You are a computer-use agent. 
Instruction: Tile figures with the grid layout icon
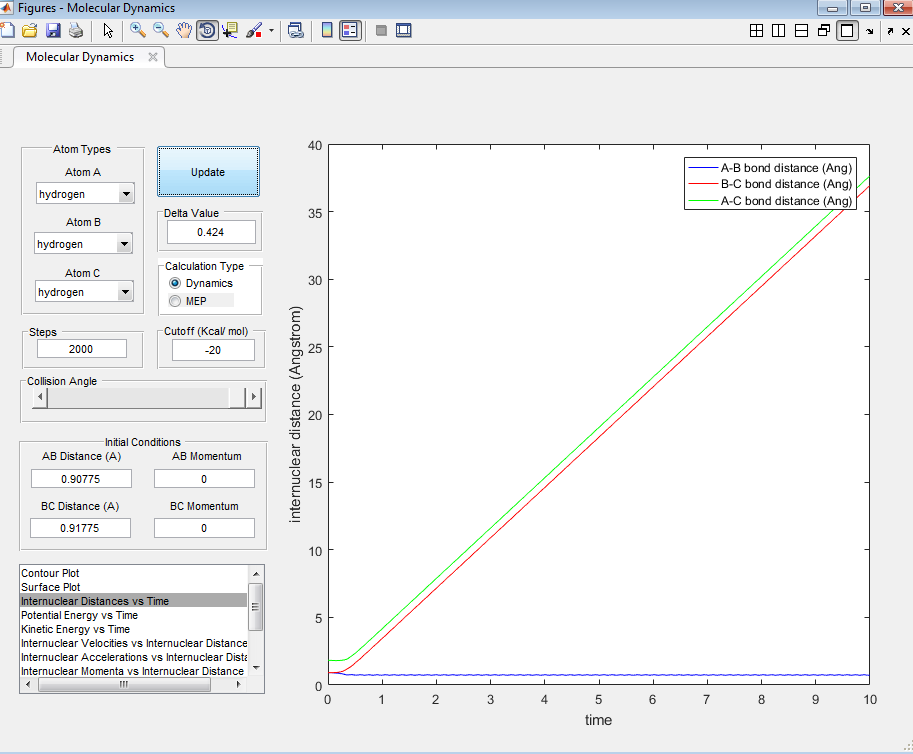point(757,31)
